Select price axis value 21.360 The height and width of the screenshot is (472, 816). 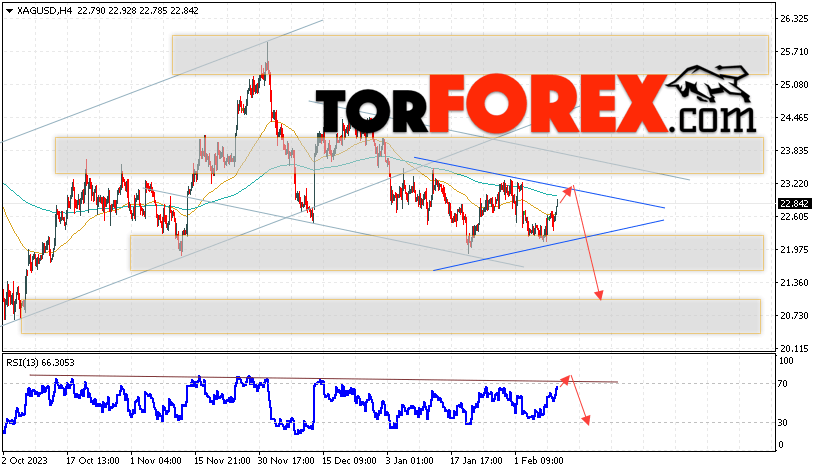(x=794, y=283)
